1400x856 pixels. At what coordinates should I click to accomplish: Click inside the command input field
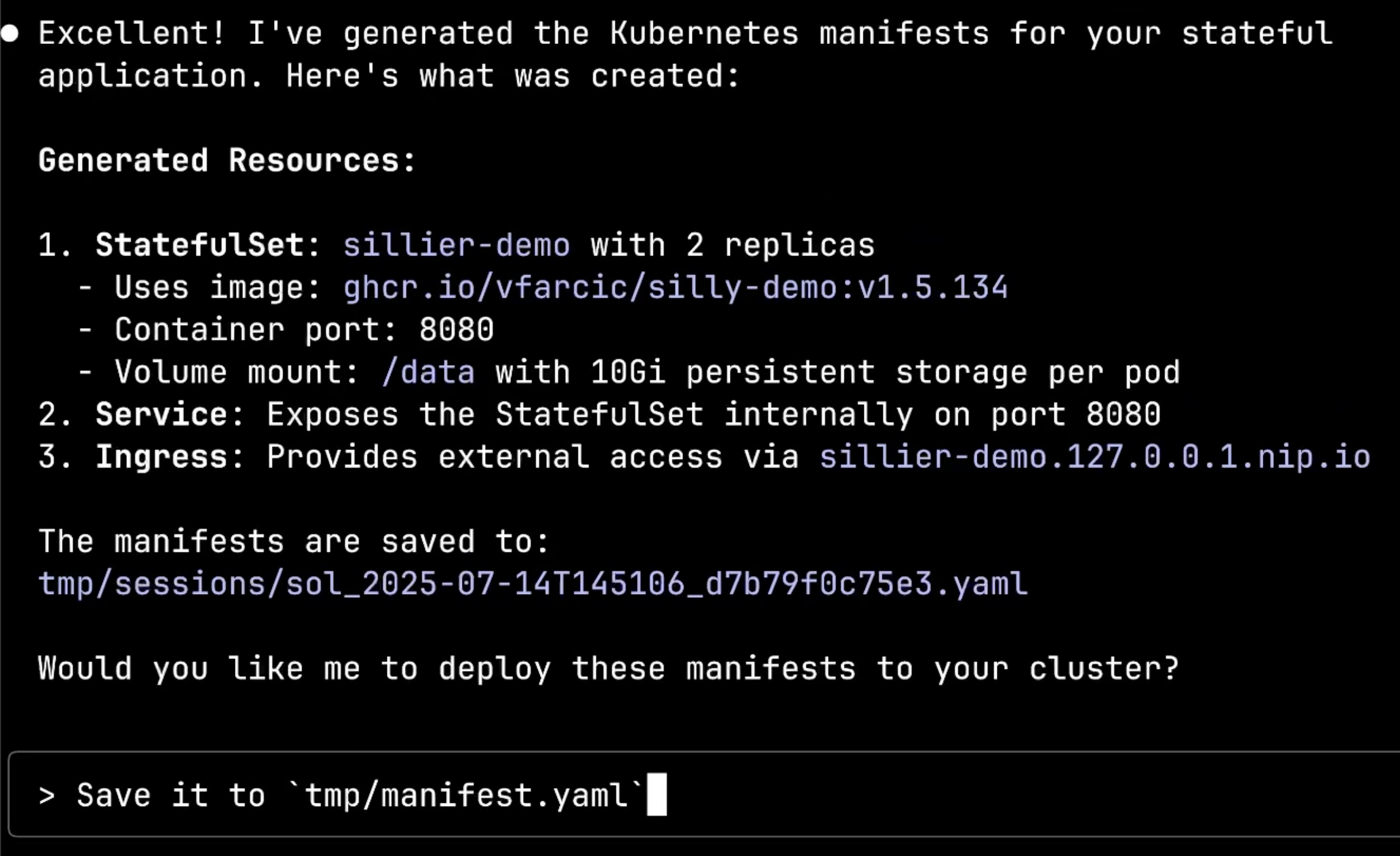[x=704, y=794]
